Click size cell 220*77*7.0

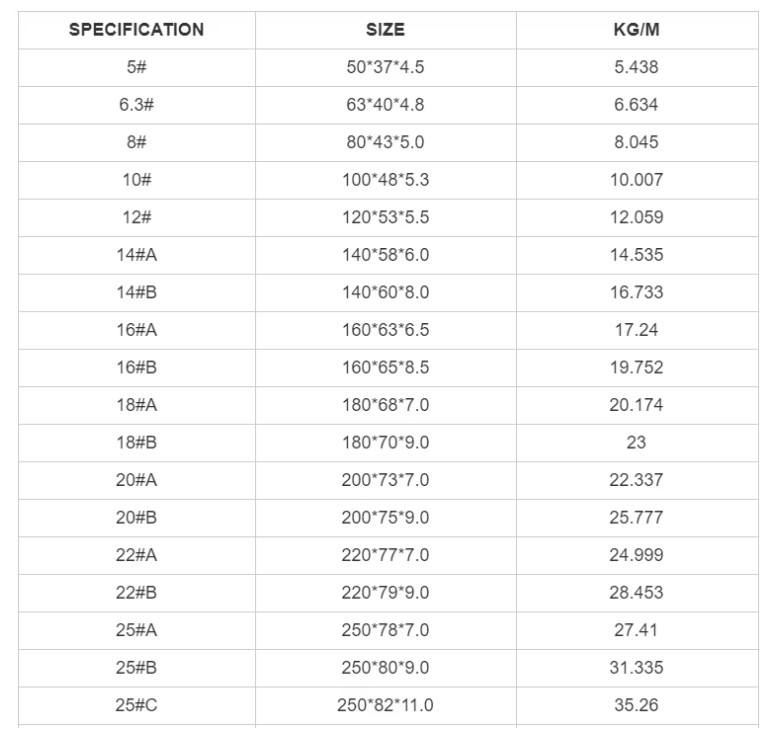coord(385,555)
